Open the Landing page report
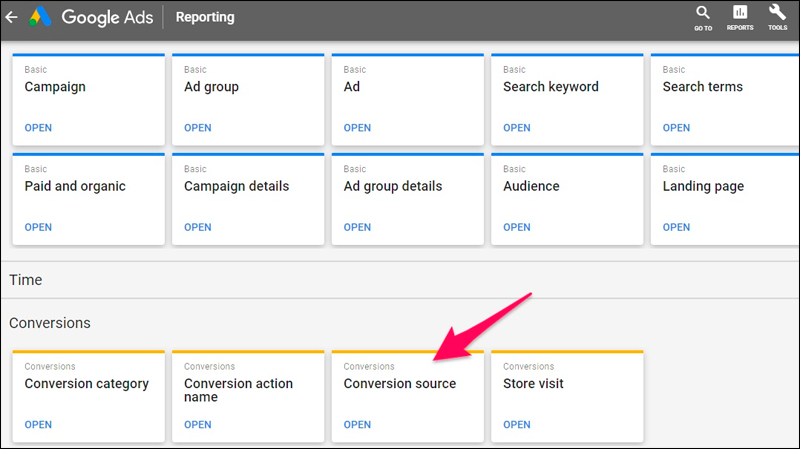Screen dimensions: 800x449 coord(676,227)
